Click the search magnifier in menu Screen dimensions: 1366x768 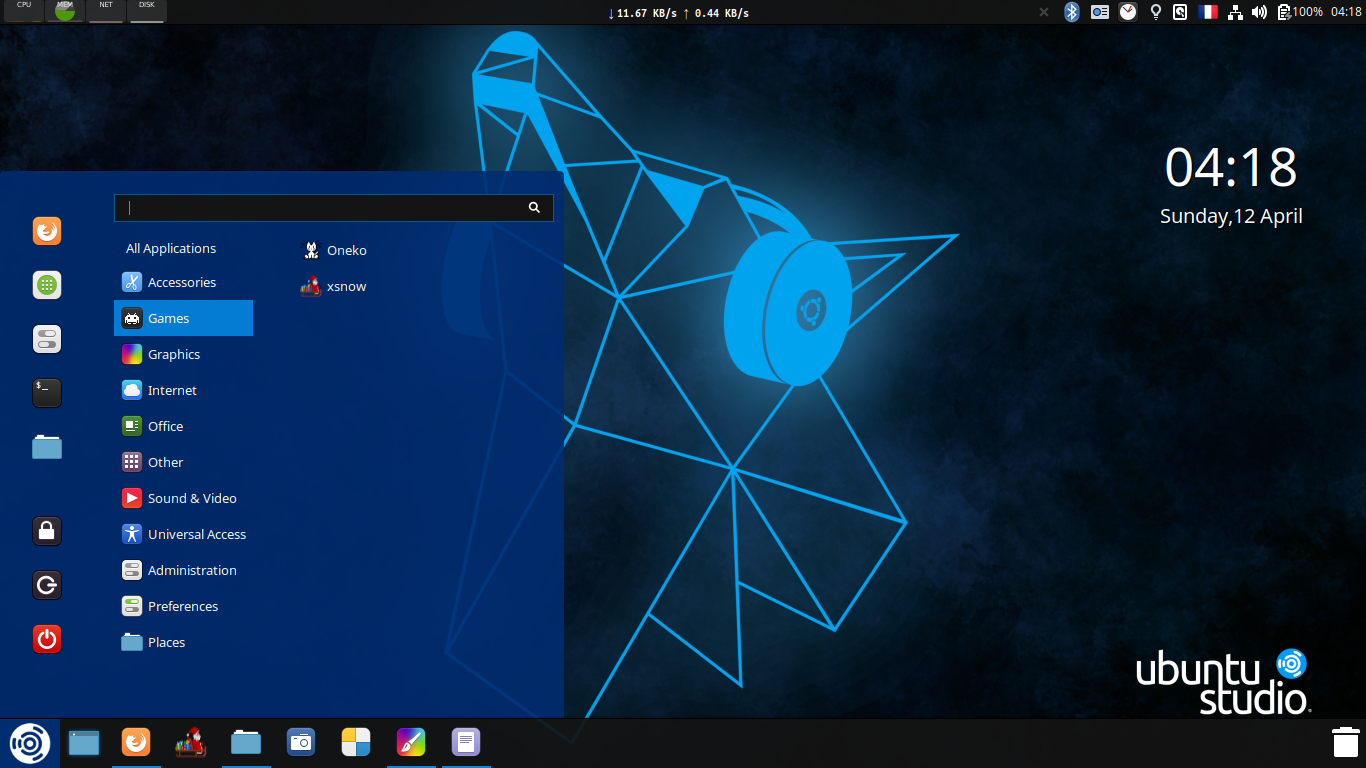pyautogui.click(x=534, y=208)
